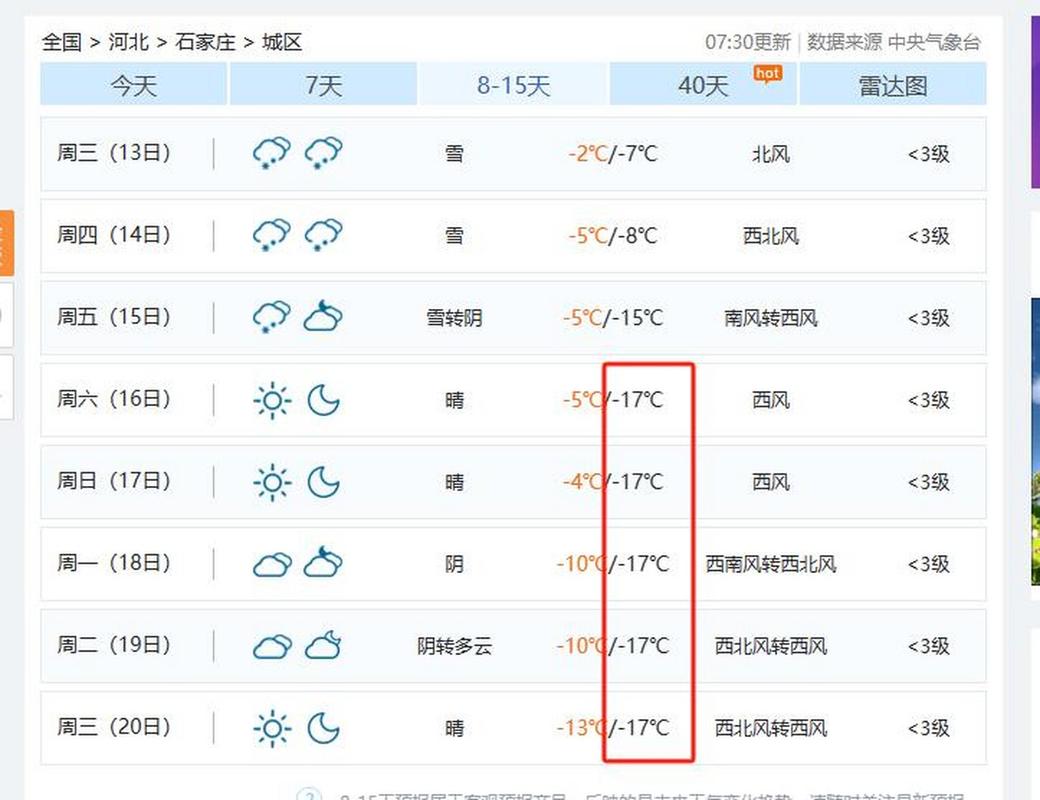Click the partly cloudy night icon for 周二 (19日)
This screenshot has height=800, width=1040.
(324, 645)
